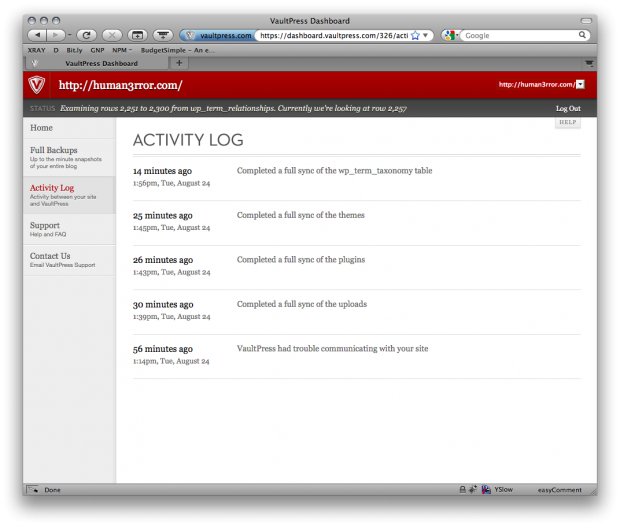The width and height of the screenshot is (620, 527).
Task: Expand the NPM bookmarks folder
Action: pos(122,50)
